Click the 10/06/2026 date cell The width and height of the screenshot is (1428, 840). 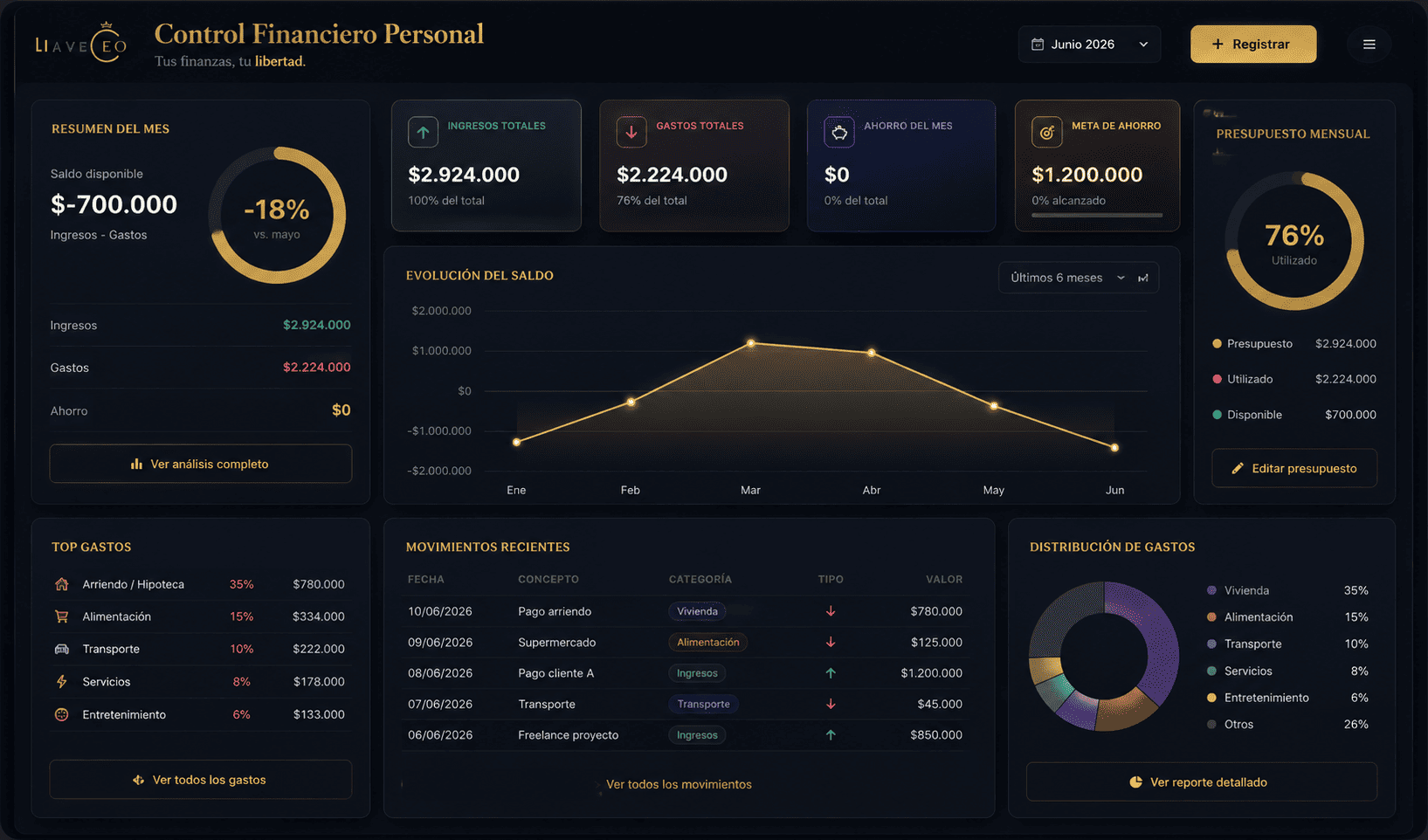[440, 611]
